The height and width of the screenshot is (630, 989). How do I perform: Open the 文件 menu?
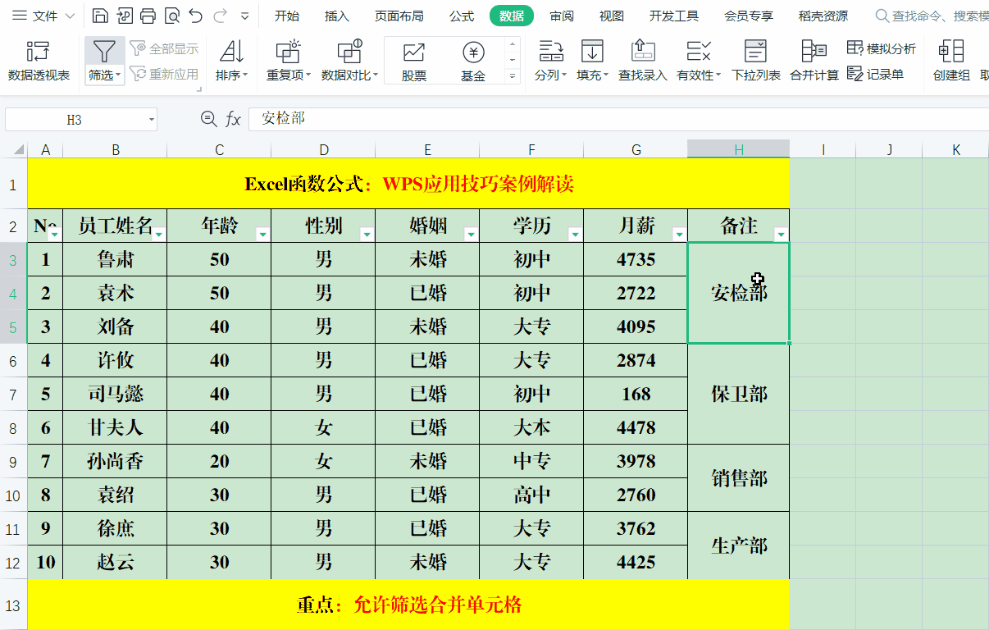(x=38, y=16)
